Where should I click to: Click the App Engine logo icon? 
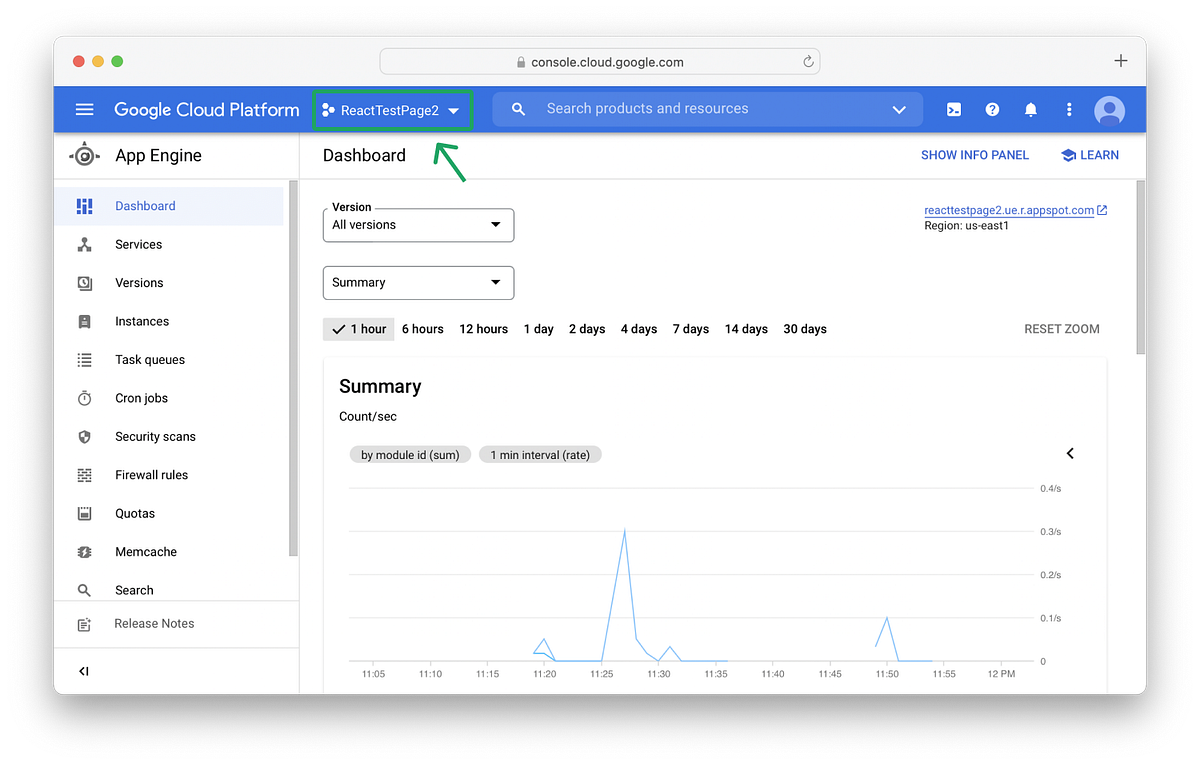(84, 155)
